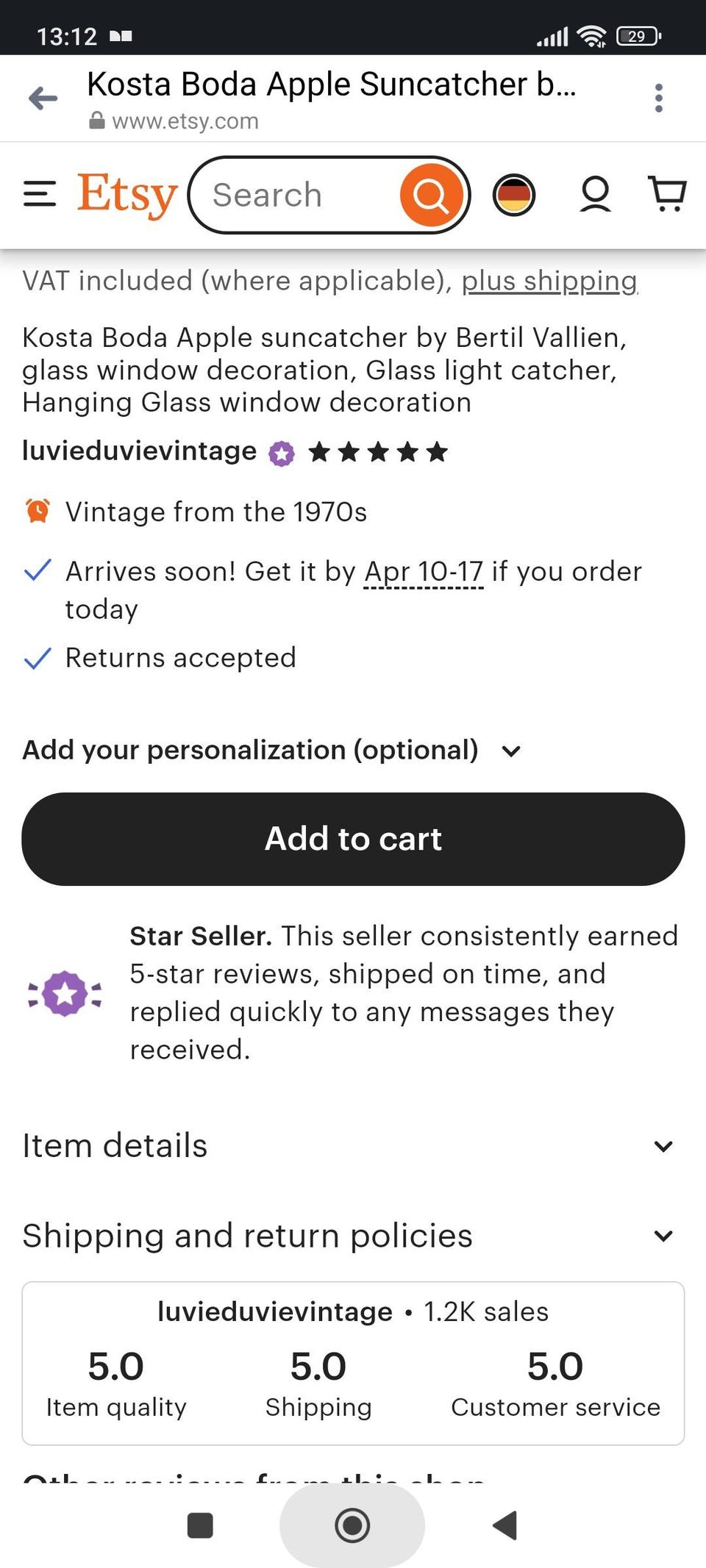Tap the orange search magnifier button
This screenshot has width=706, height=1568.
431,196
